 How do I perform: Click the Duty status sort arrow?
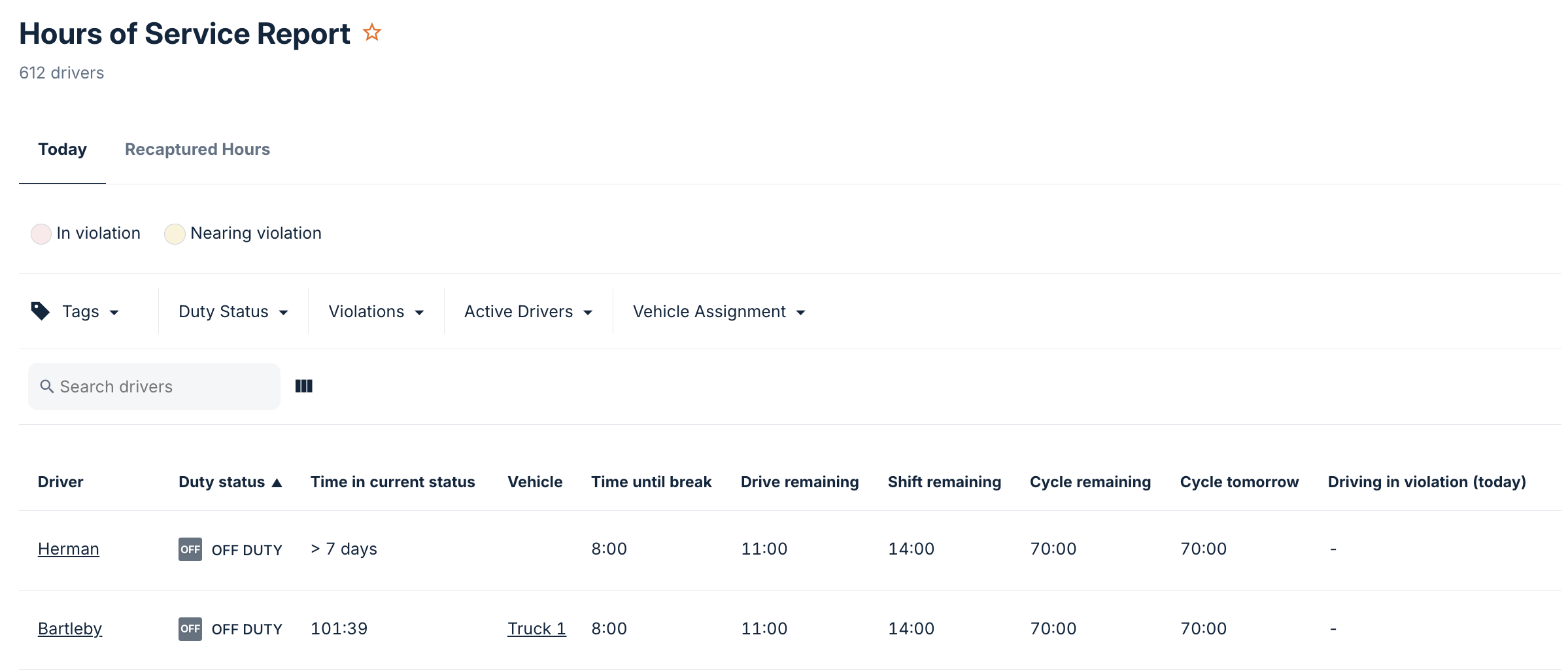tap(277, 483)
